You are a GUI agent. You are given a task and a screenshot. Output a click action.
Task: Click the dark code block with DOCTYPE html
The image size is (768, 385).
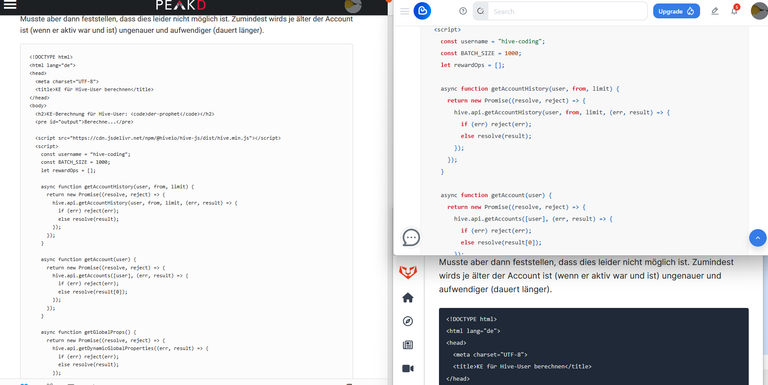(593, 346)
